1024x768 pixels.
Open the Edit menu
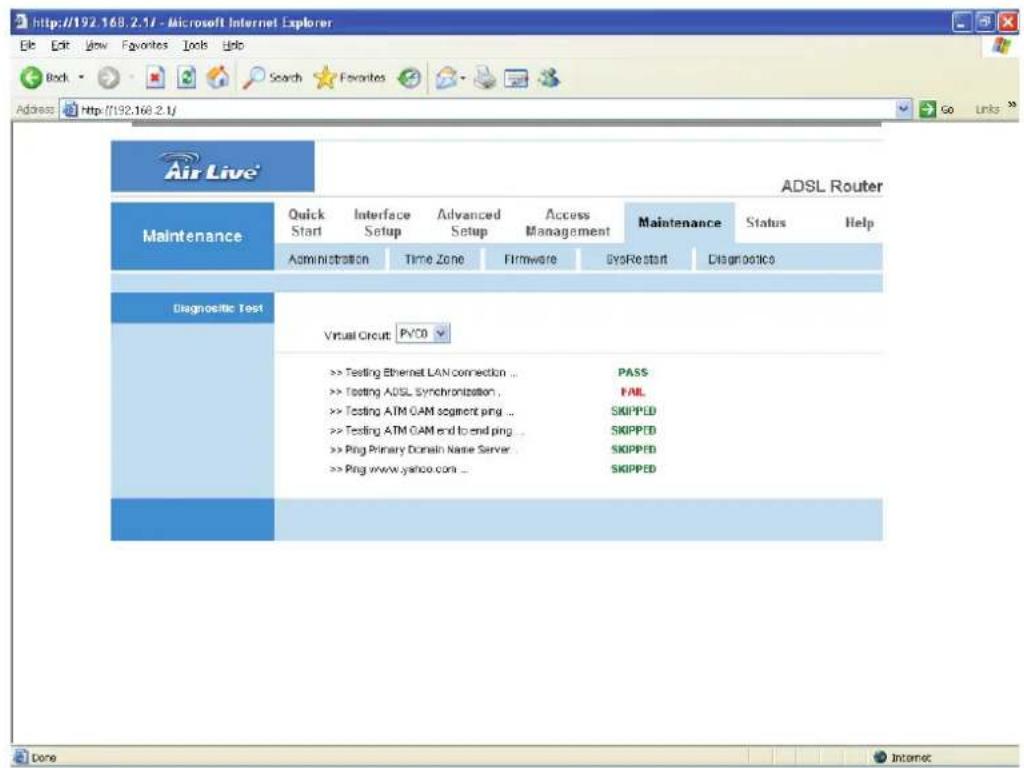coord(60,45)
